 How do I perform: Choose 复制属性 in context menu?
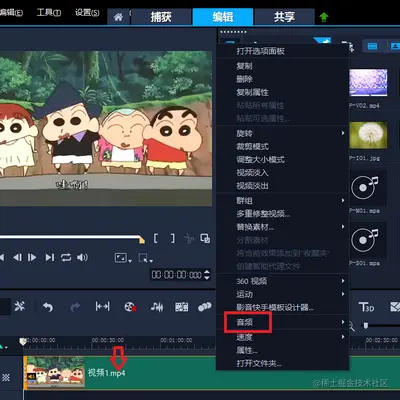point(282,92)
